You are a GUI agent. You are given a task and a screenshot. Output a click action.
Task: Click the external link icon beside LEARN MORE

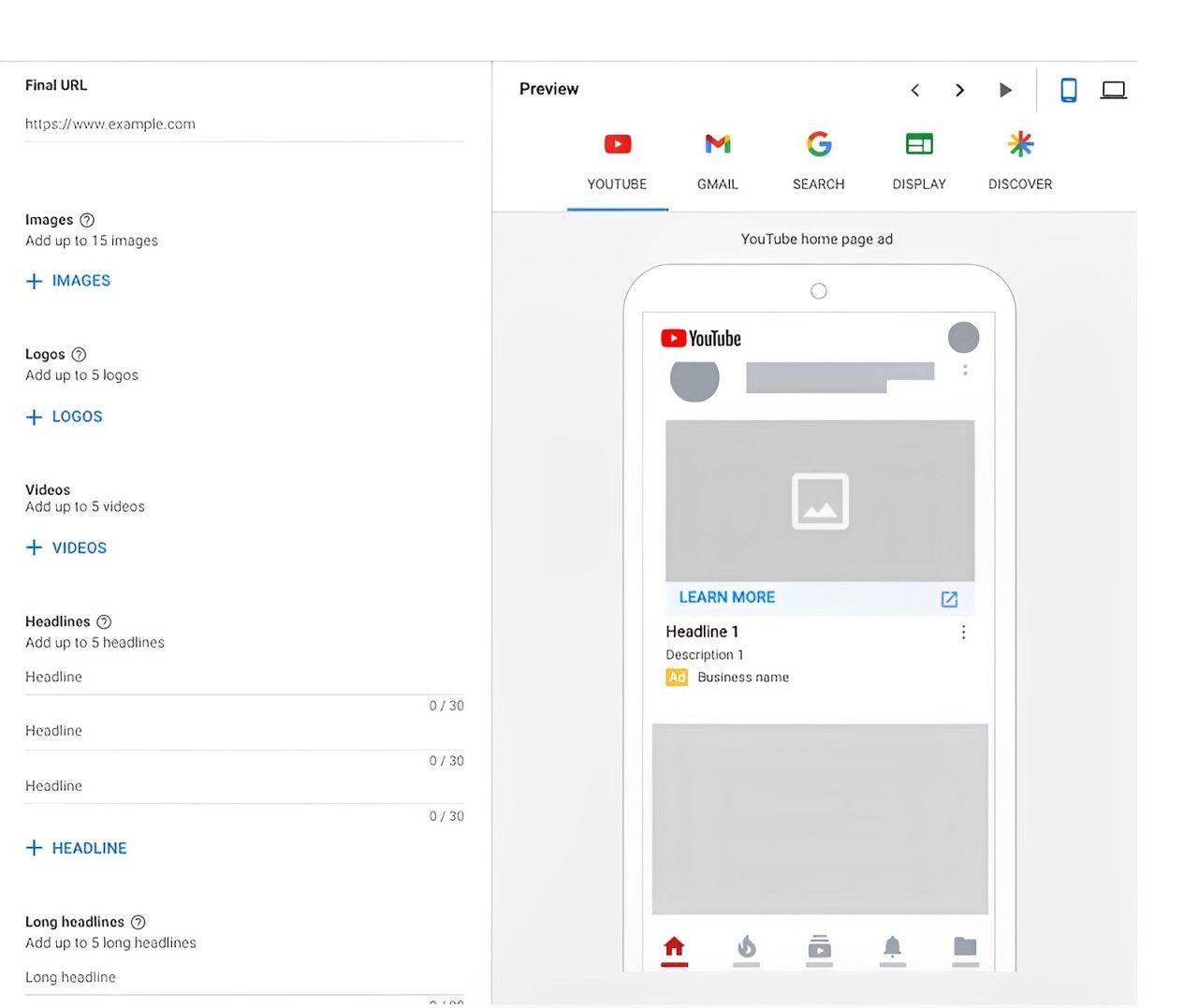(949, 599)
